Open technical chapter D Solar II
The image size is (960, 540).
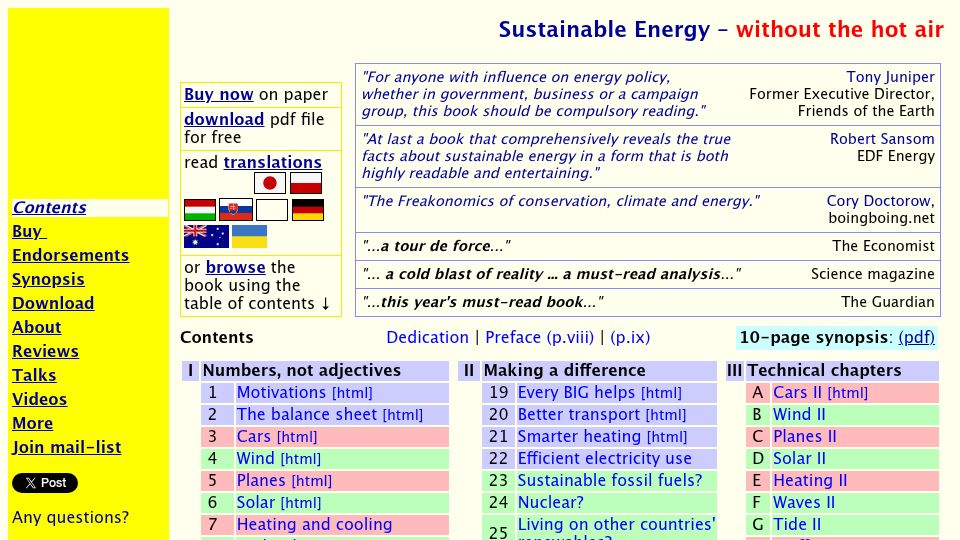tap(800, 459)
